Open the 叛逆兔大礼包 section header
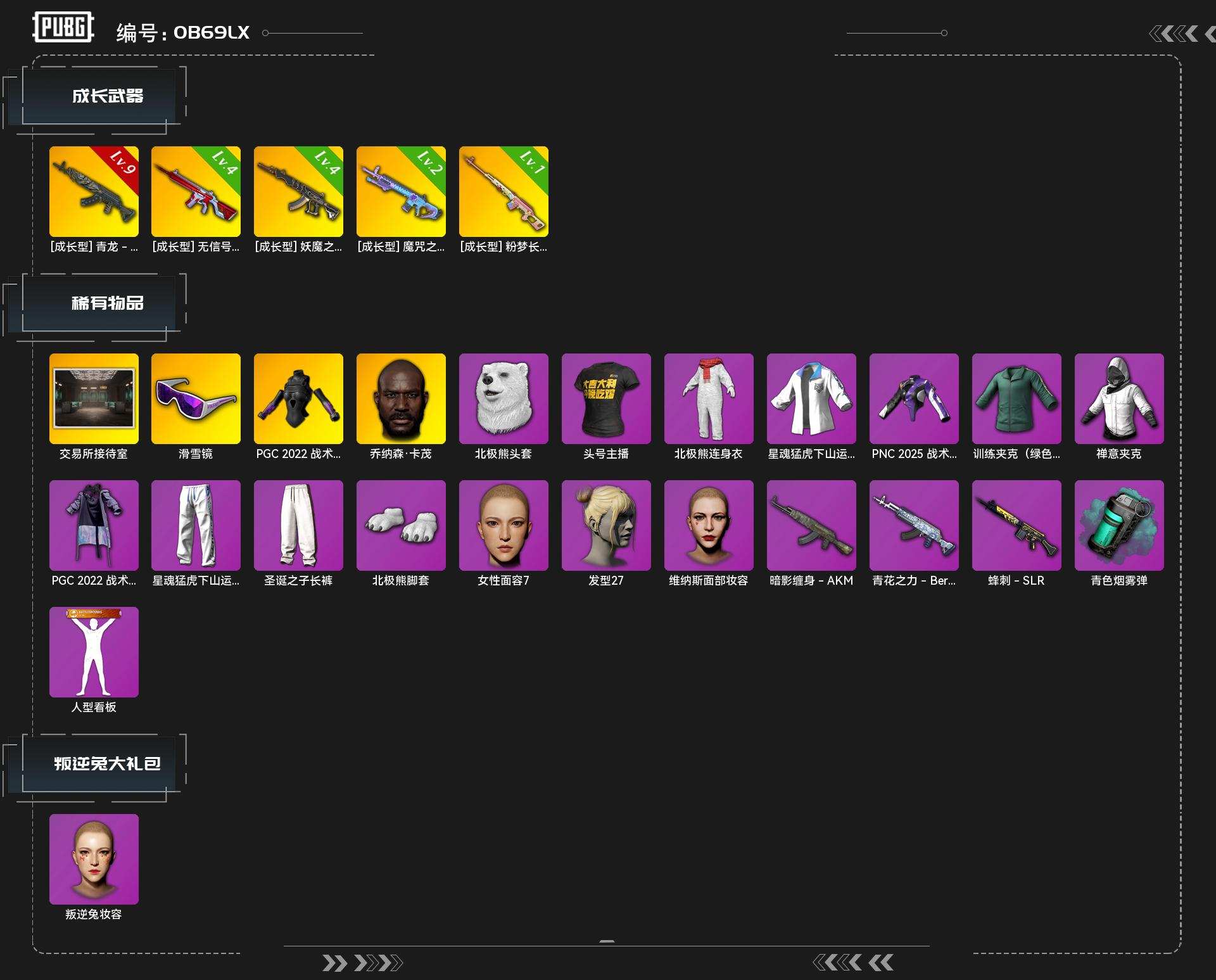 pos(107,764)
